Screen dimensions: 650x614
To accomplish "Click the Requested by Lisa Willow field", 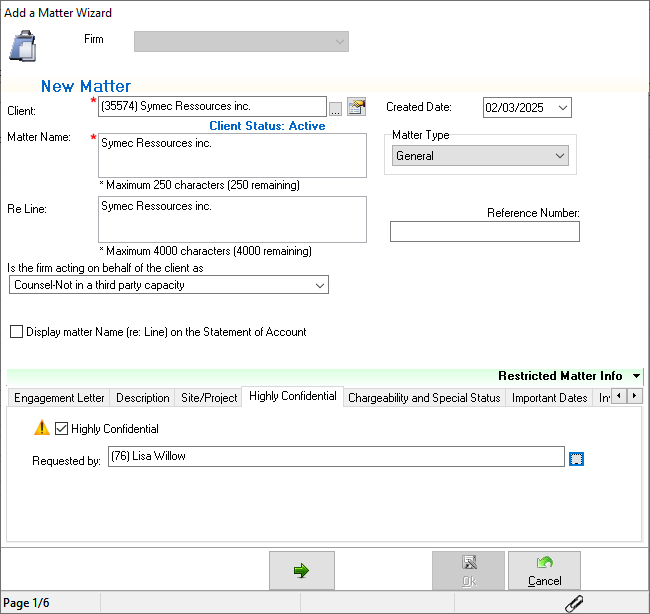I will point(336,456).
